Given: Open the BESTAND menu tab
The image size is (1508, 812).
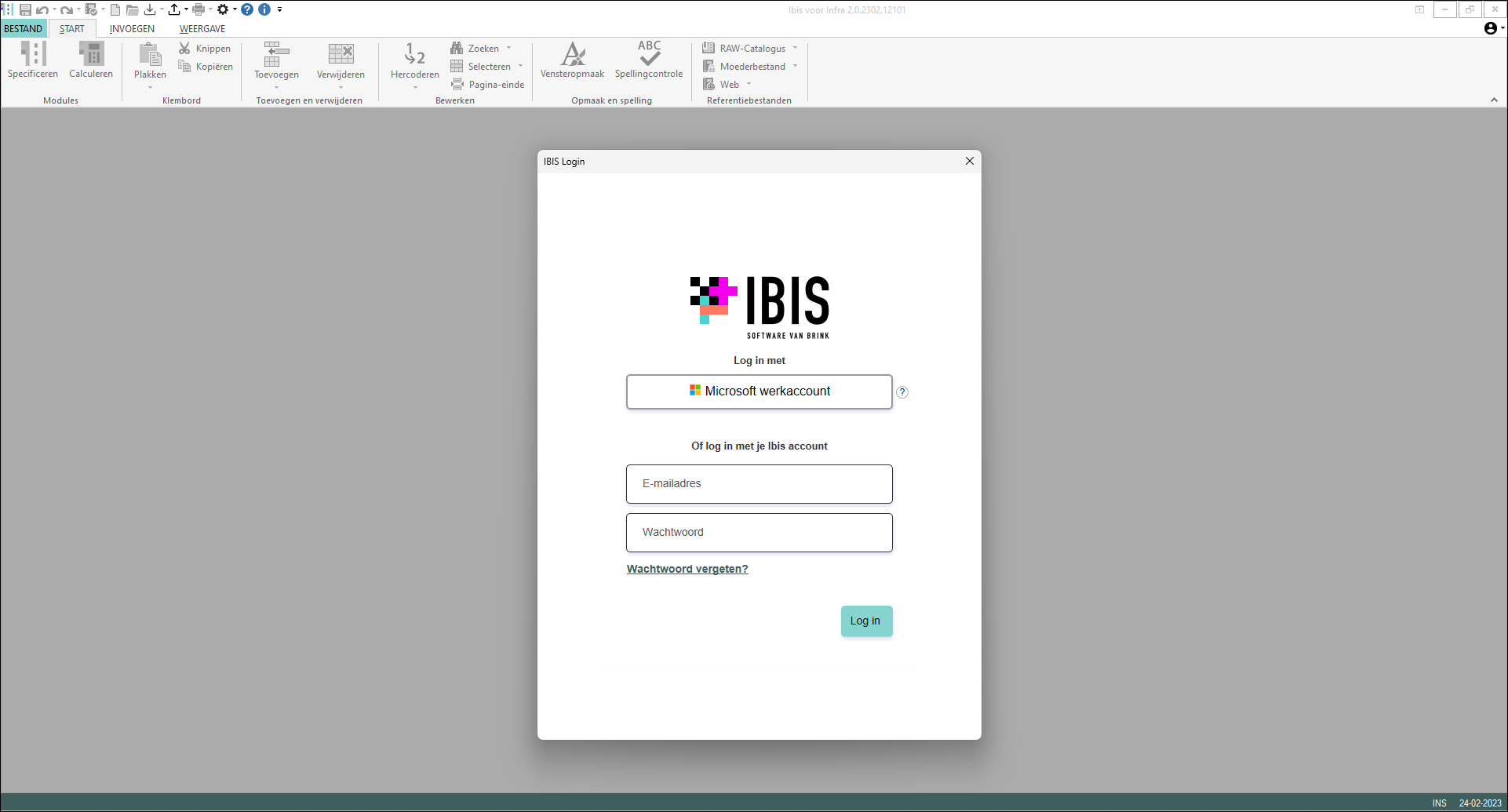Looking at the screenshot, I should click(x=24, y=28).
